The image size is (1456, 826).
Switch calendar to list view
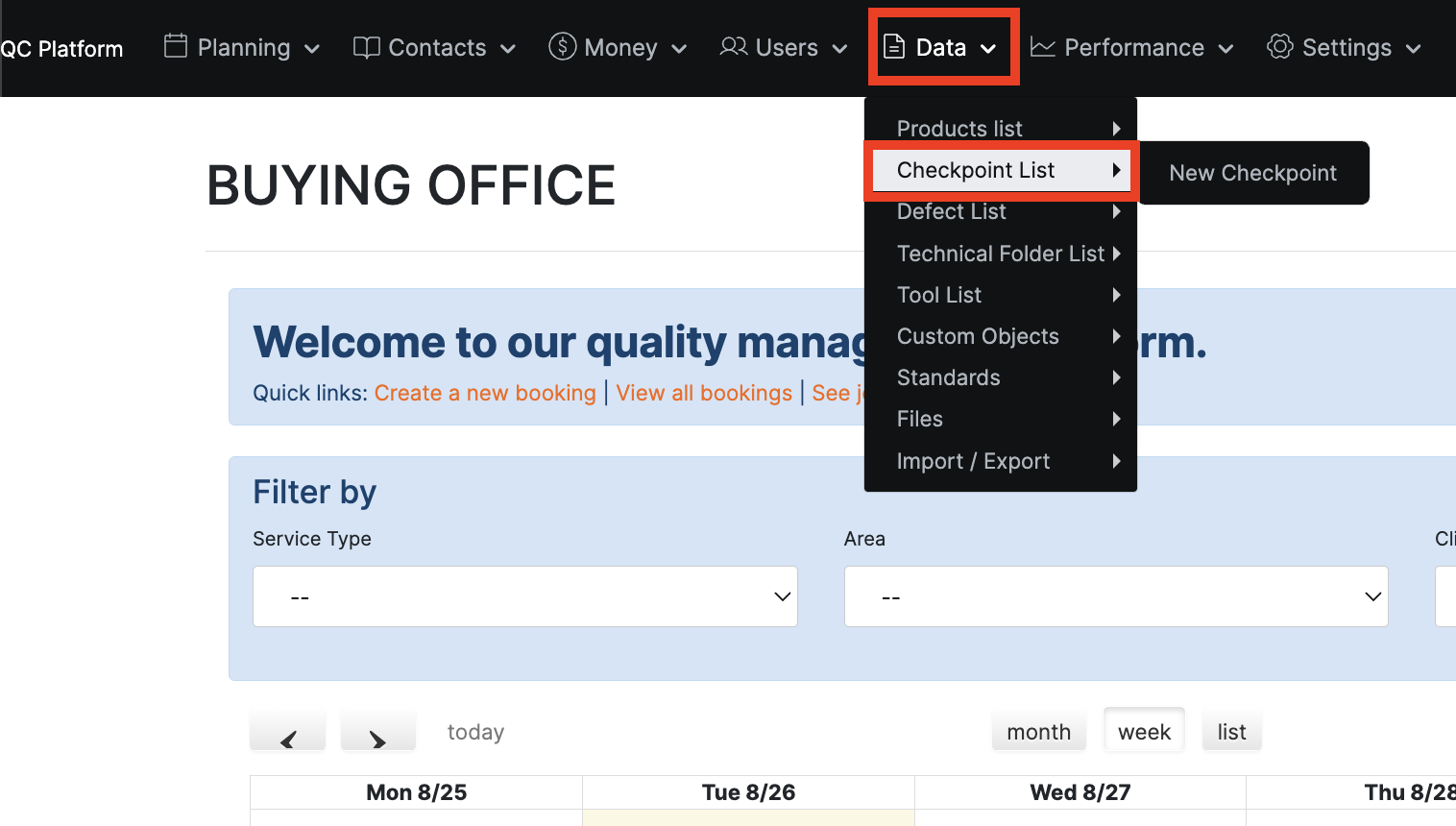pos(1231,732)
